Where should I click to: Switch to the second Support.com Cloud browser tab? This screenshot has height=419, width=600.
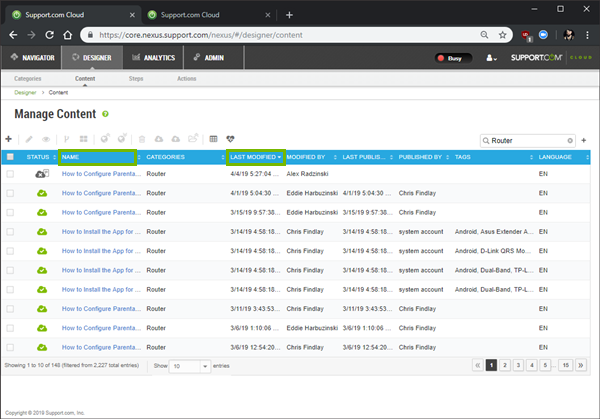209,15
